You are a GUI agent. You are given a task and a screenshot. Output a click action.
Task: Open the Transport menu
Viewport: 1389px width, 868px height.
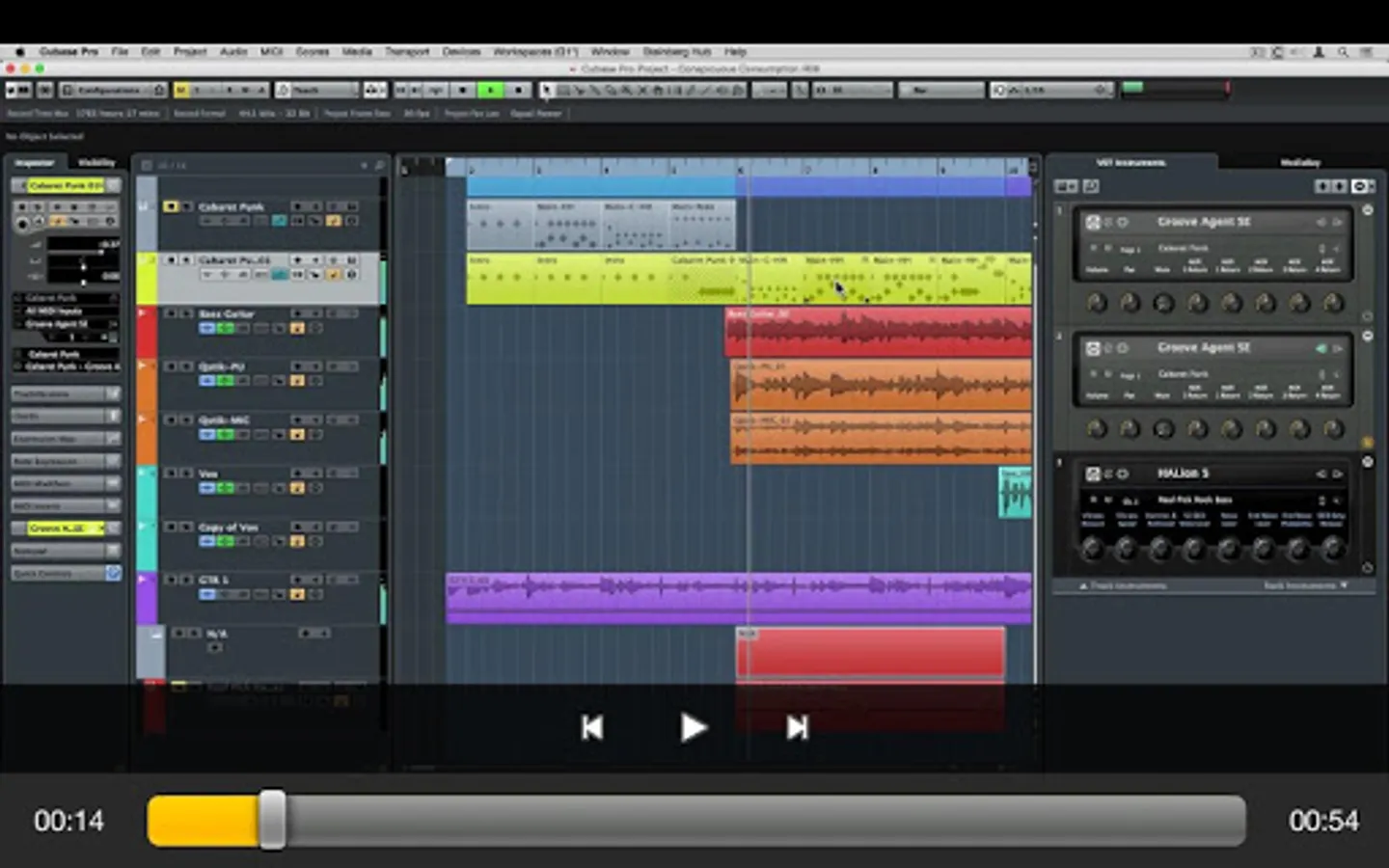coord(407,52)
